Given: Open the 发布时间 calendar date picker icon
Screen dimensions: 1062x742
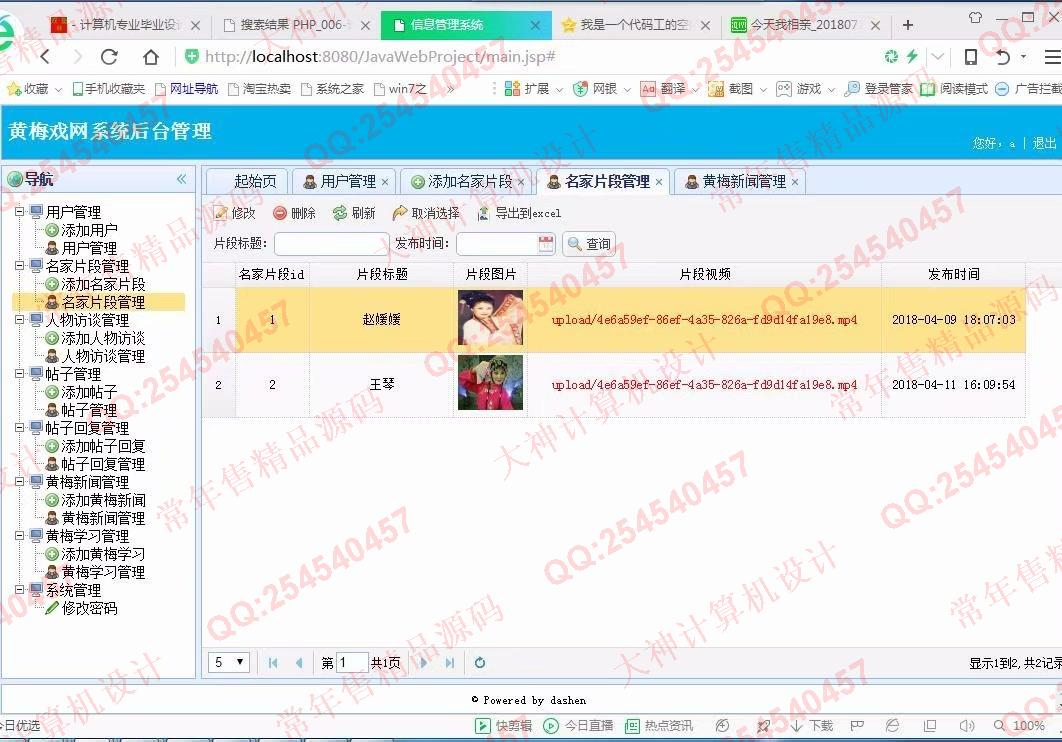Looking at the screenshot, I should 546,244.
